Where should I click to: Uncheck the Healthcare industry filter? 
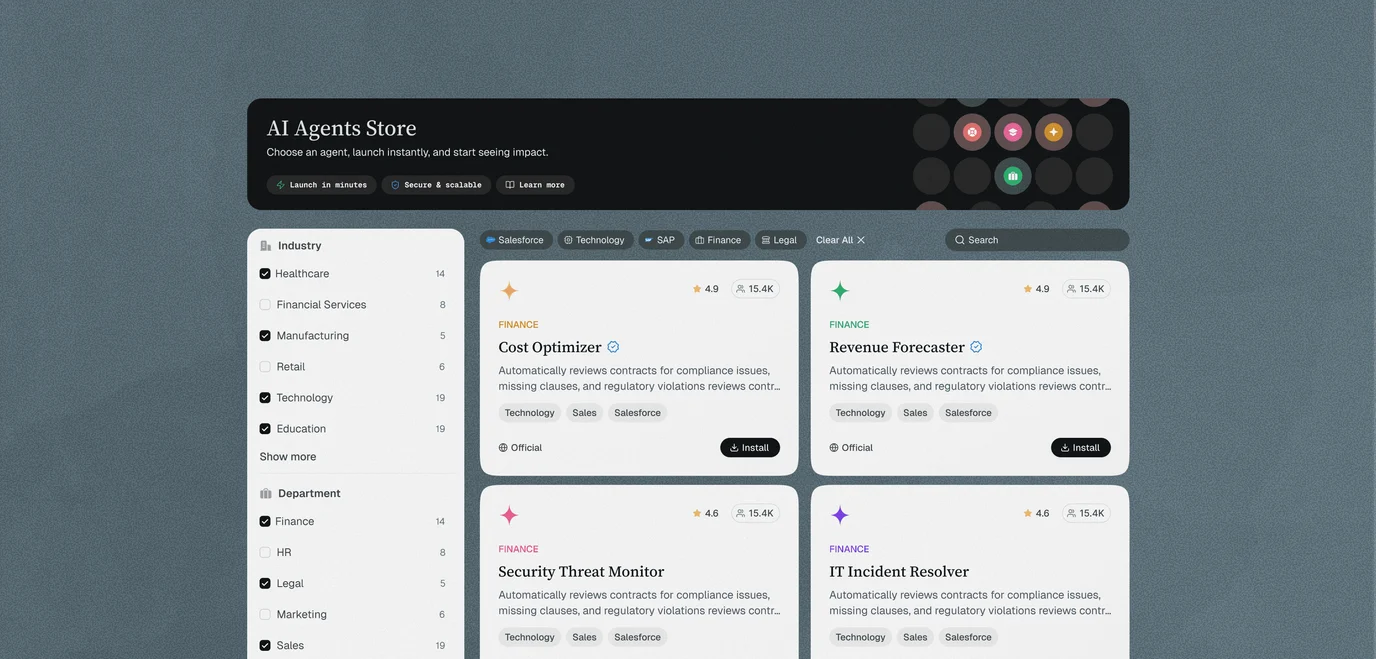[265, 274]
